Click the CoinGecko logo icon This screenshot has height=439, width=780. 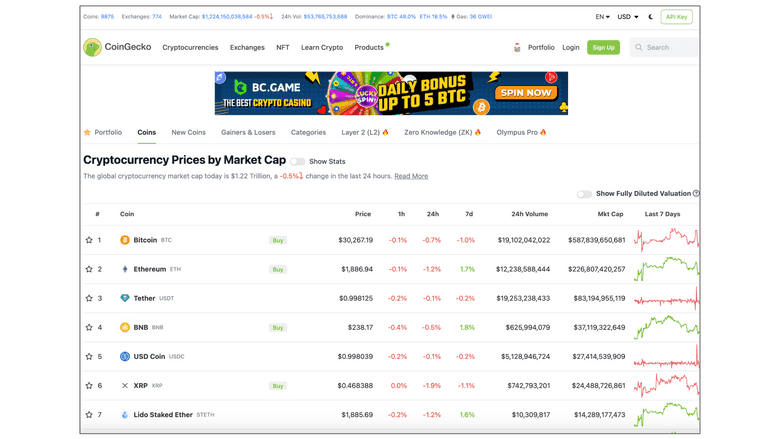pos(93,47)
